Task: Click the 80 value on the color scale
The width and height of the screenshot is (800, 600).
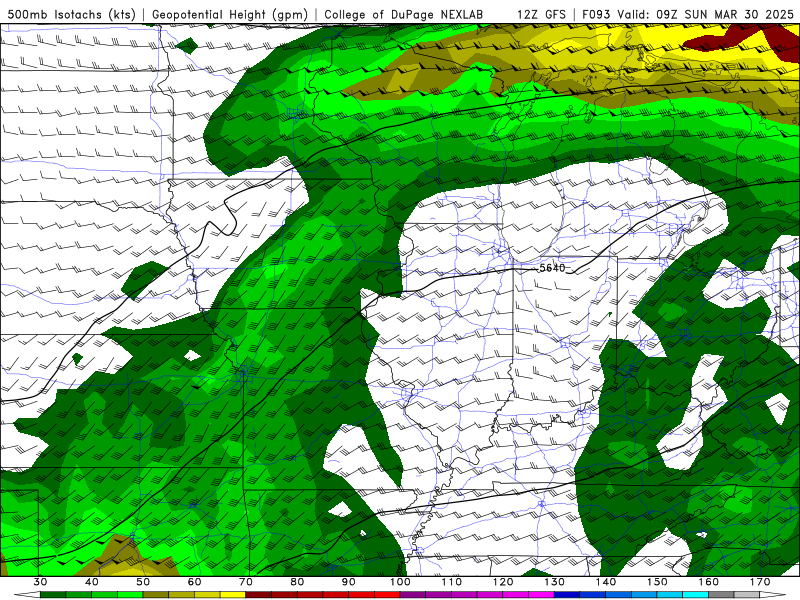Action: coord(297,582)
